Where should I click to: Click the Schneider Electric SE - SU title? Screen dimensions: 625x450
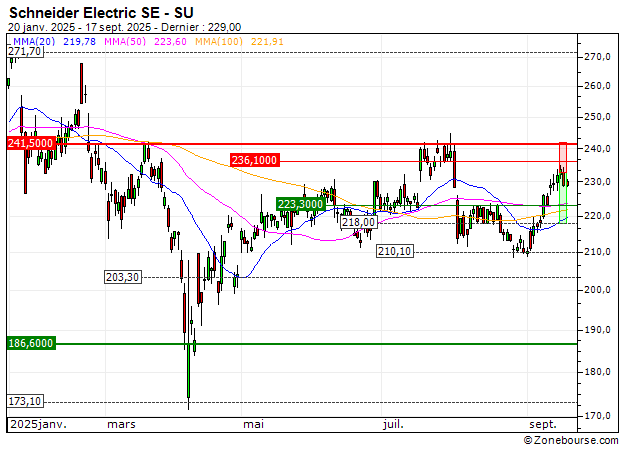[x=94, y=12]
